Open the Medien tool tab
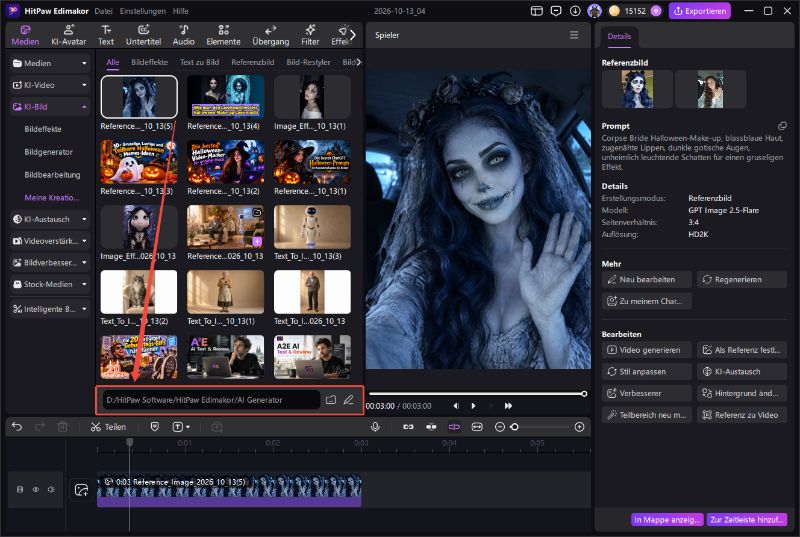 point(25,35)
